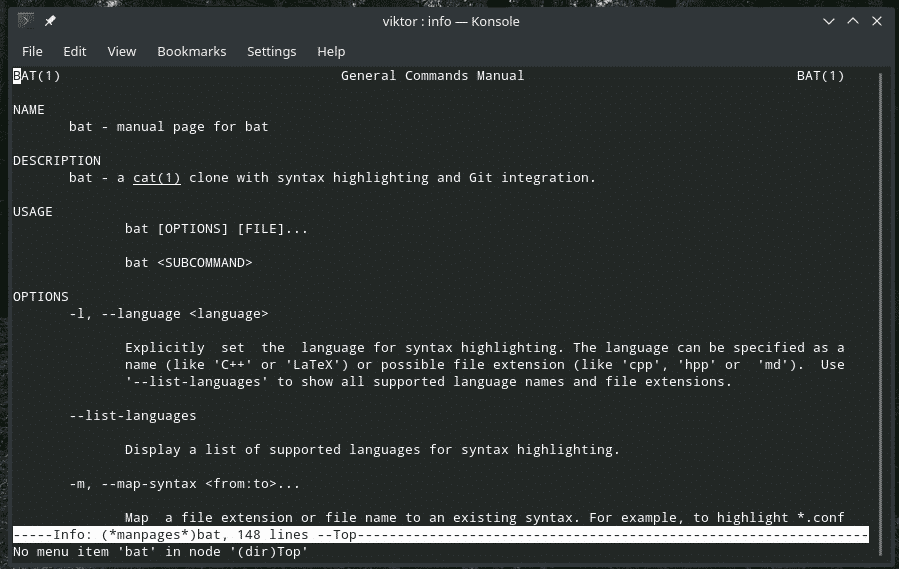The width and height of the screenshot is (899, 569).
Task: Click the 'bat <SUBCOMMAND>' usage line
Action: (x=188, y=263)
